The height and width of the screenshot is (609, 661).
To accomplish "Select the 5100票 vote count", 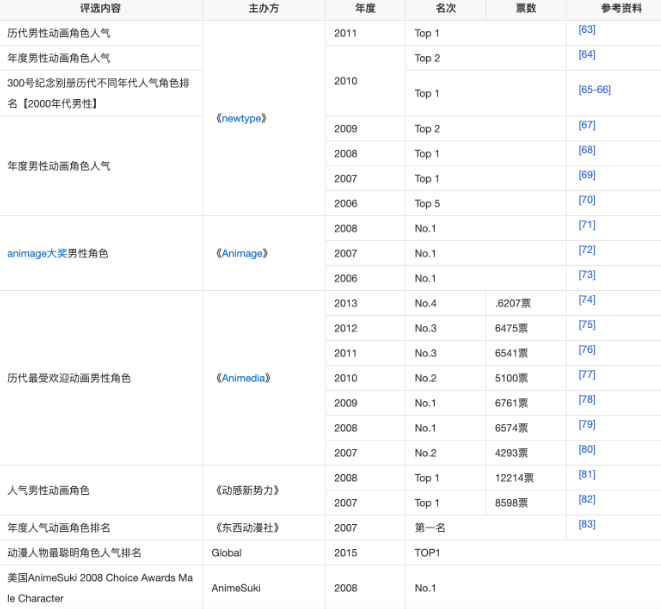I will tap(526, 378).
